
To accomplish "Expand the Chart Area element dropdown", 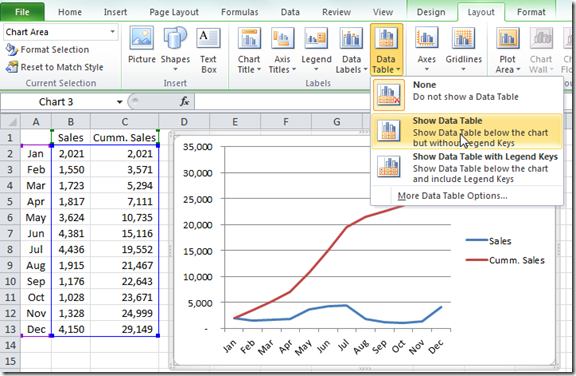I will pos(112,32).
